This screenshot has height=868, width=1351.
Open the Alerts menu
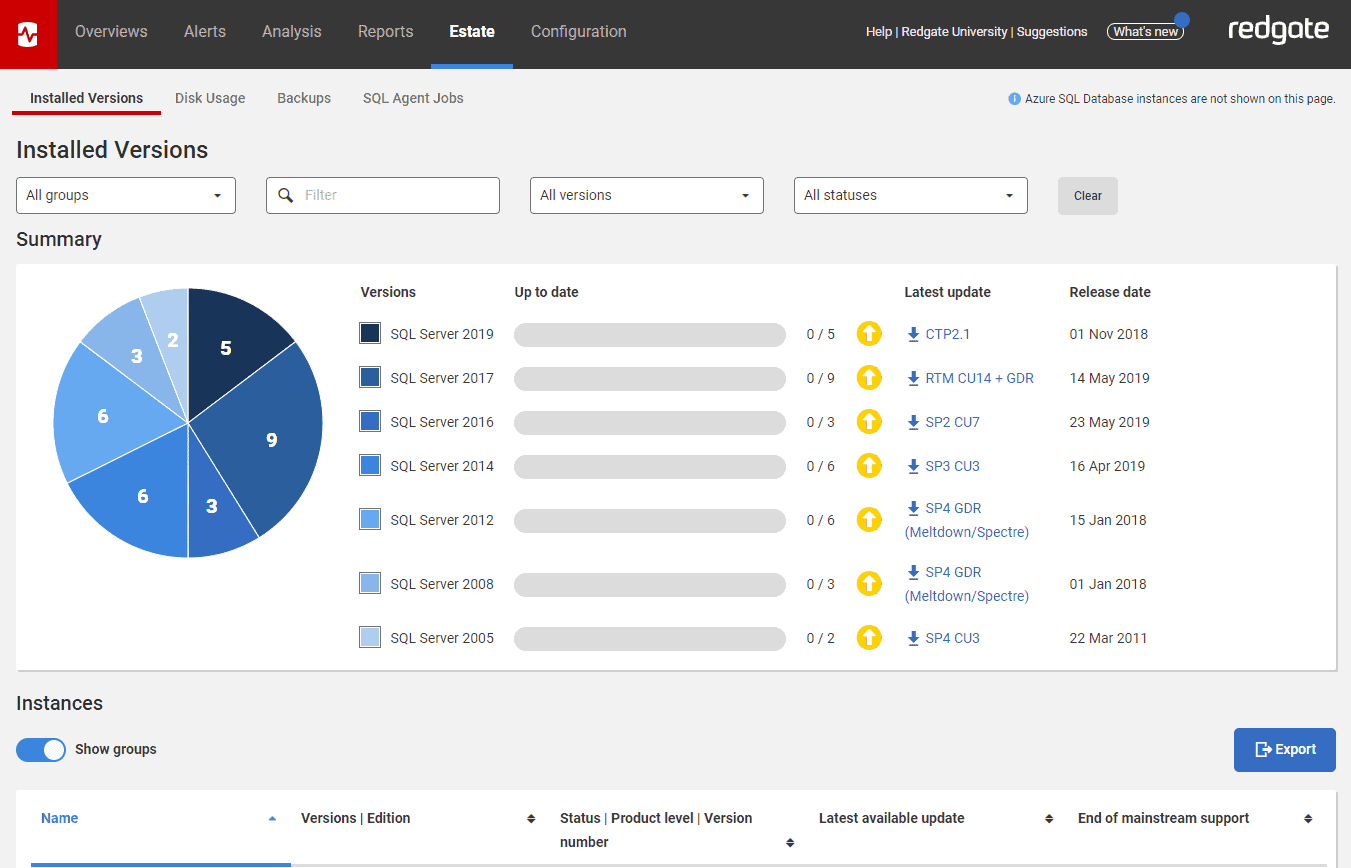(x=205, y=32)
